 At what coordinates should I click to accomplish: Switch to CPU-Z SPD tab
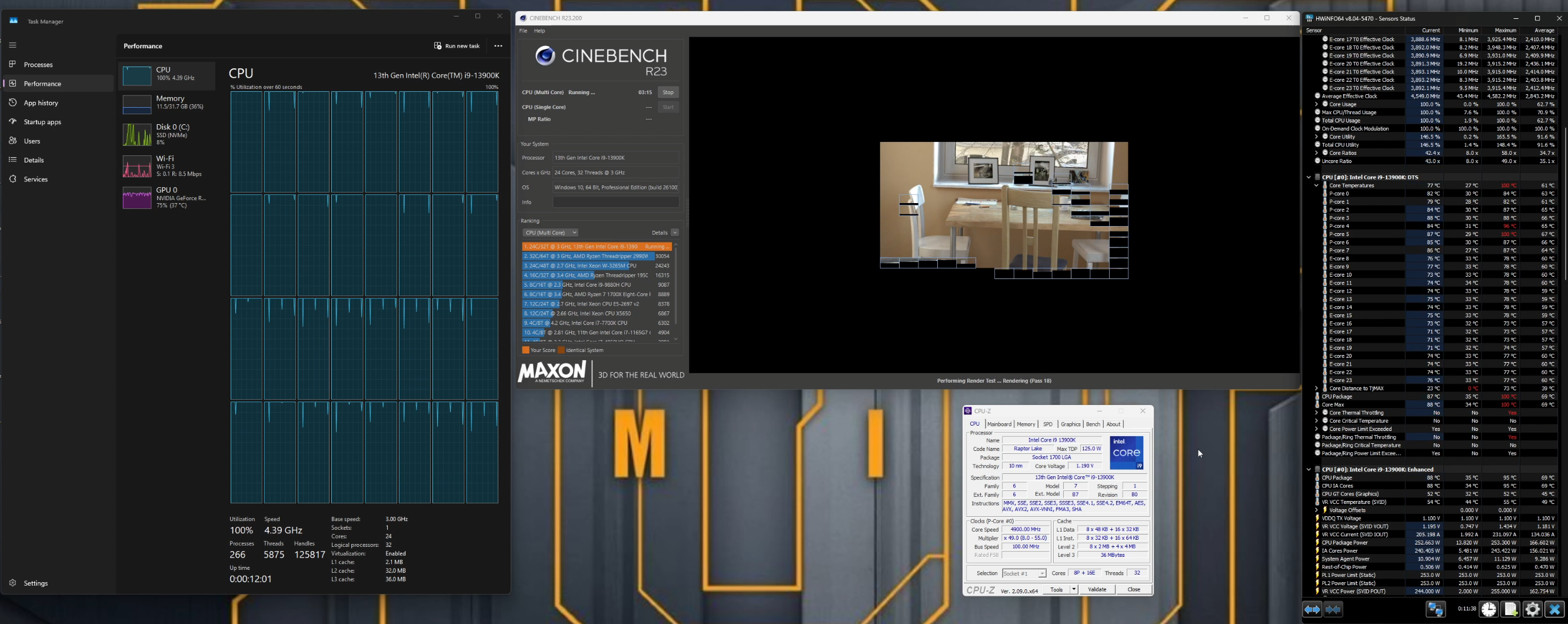click(1047, 424)
